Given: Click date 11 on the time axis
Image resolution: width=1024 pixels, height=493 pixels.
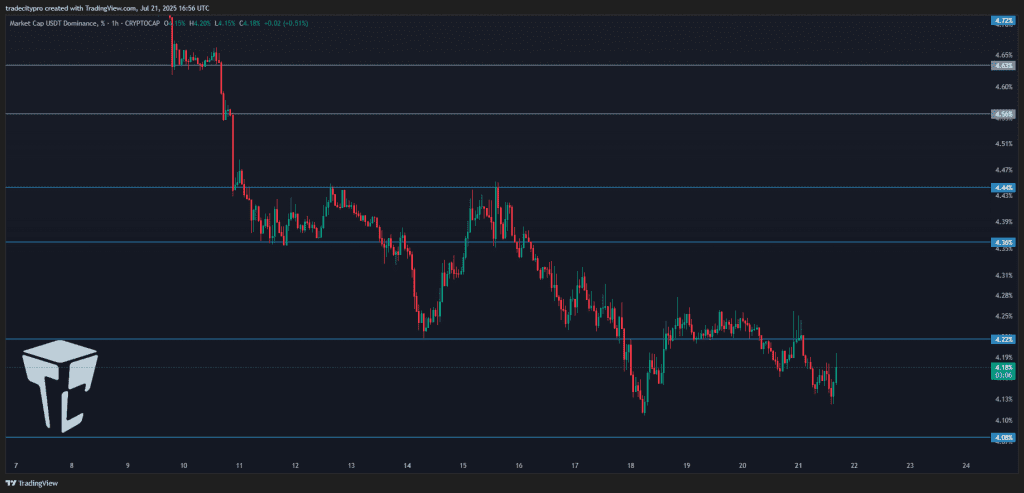Looking at the screenshot, I should [x=239, y=466].
